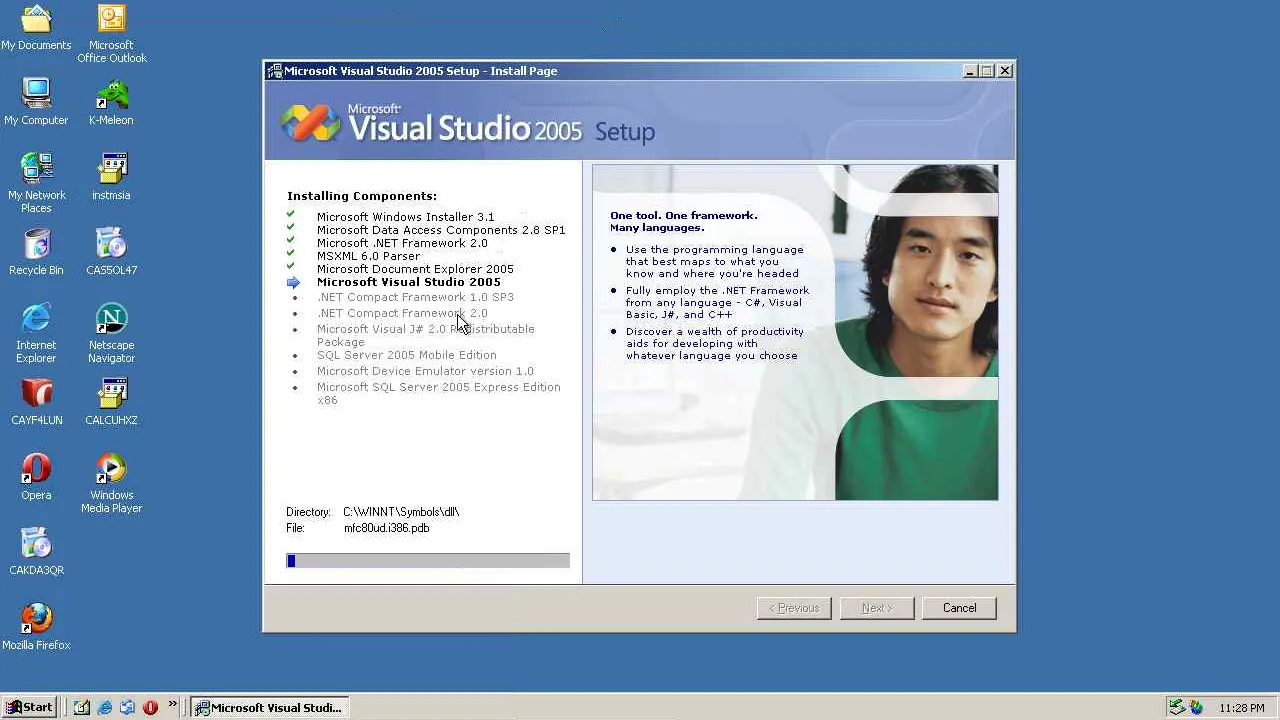Click the blue arrow beside Microsoft Visual Studio 2005
Screen dimensions: 1280x720
click(x=293, y=283)
